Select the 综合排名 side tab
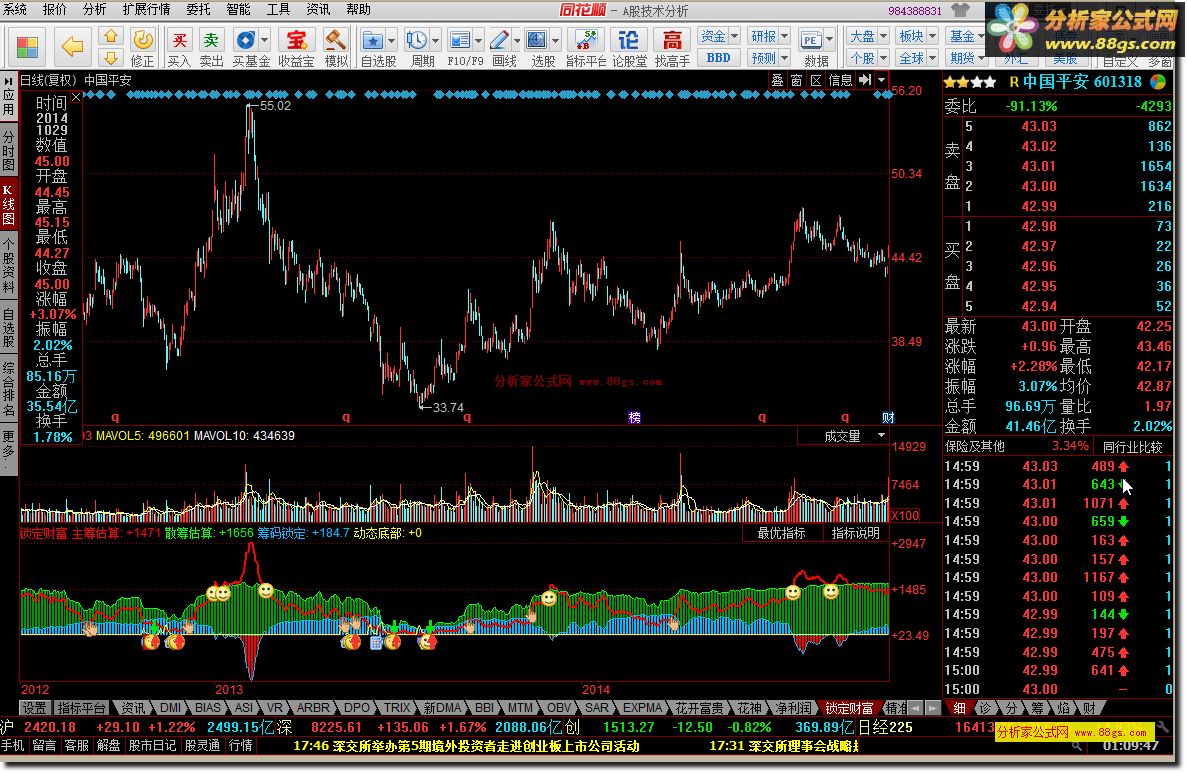Image resolution: width=1187 pixels, height=773 pixels. click(8, 390)
